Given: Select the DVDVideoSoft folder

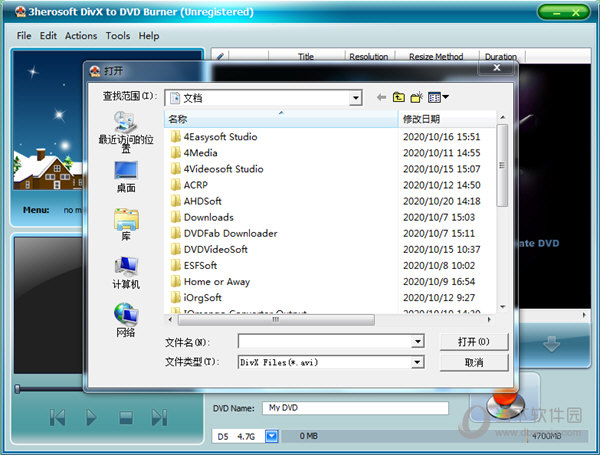Looking at the screenshot, I should click(x=209, y=249).
